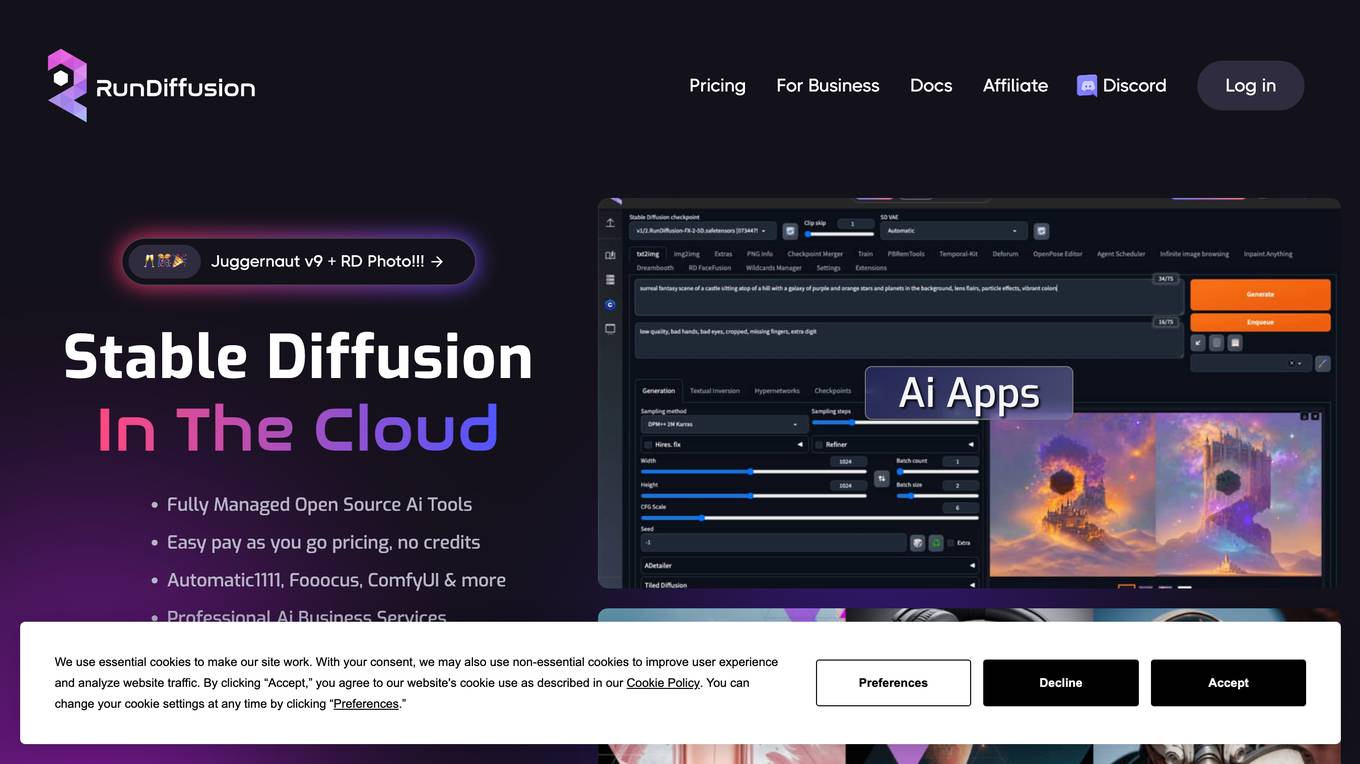
Task: Enable the Extra seed checkbox
Action: click(x=951, y=543)
